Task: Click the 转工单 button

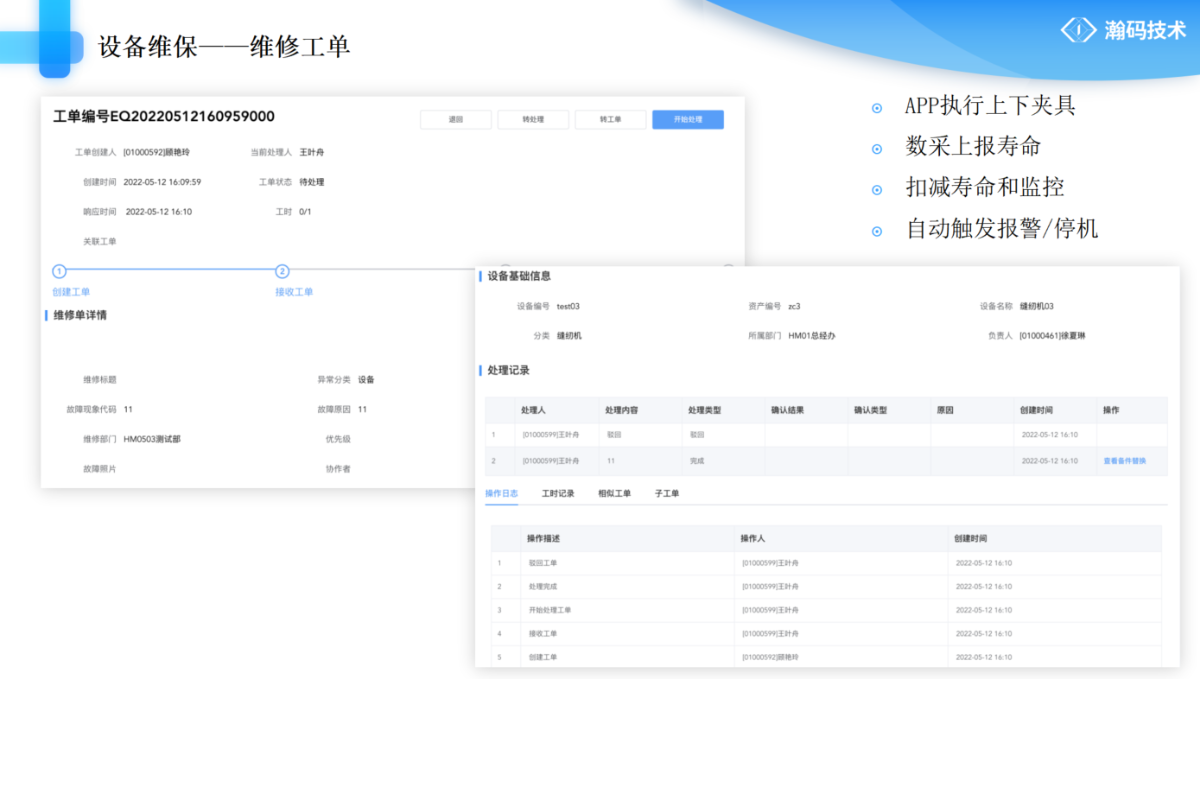Action: (x=610, y=118)
